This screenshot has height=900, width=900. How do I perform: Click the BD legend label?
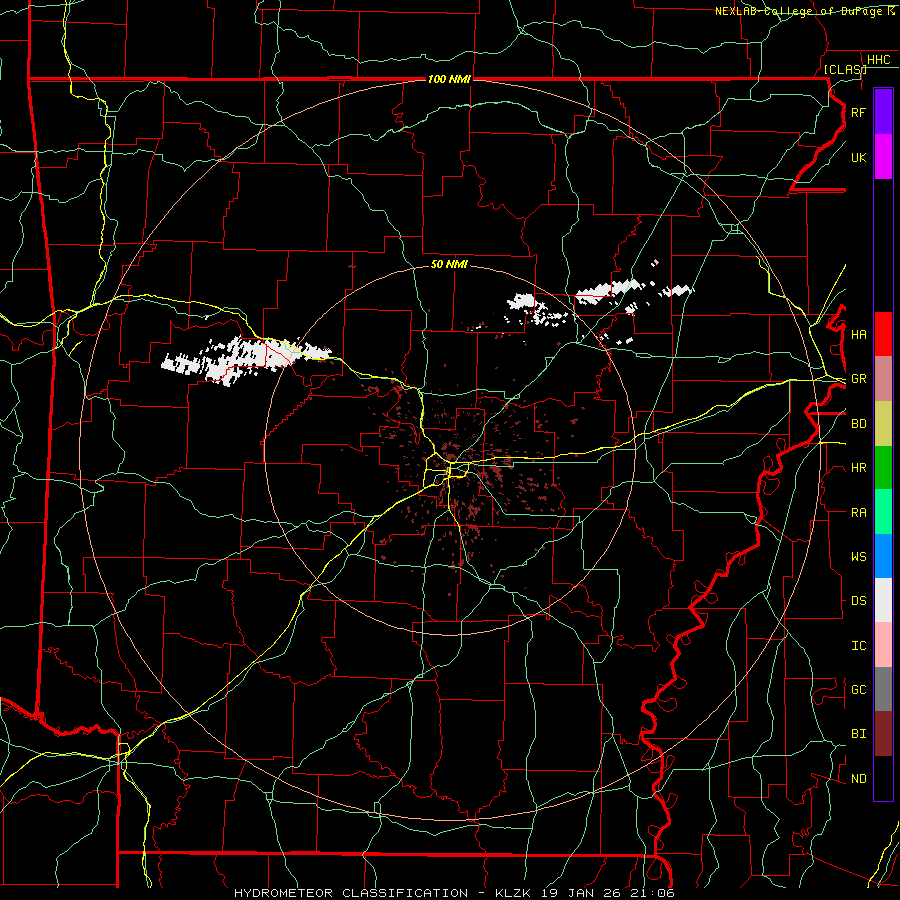coord(858,424)
